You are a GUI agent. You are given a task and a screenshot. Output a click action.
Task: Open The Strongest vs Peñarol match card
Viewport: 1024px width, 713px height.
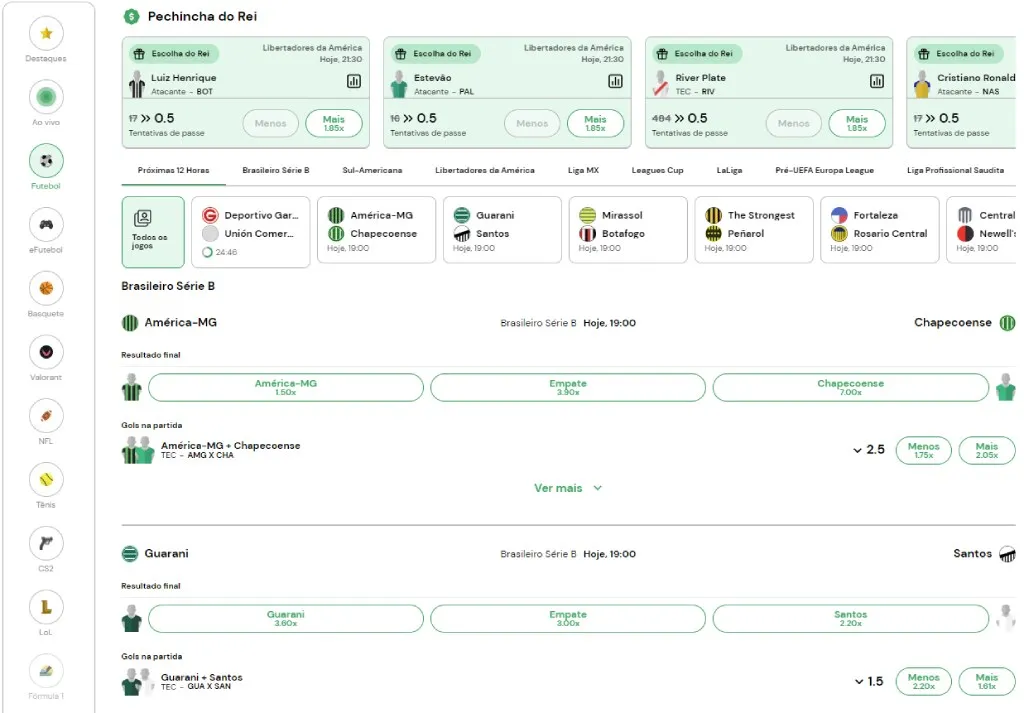pos(754,230)
